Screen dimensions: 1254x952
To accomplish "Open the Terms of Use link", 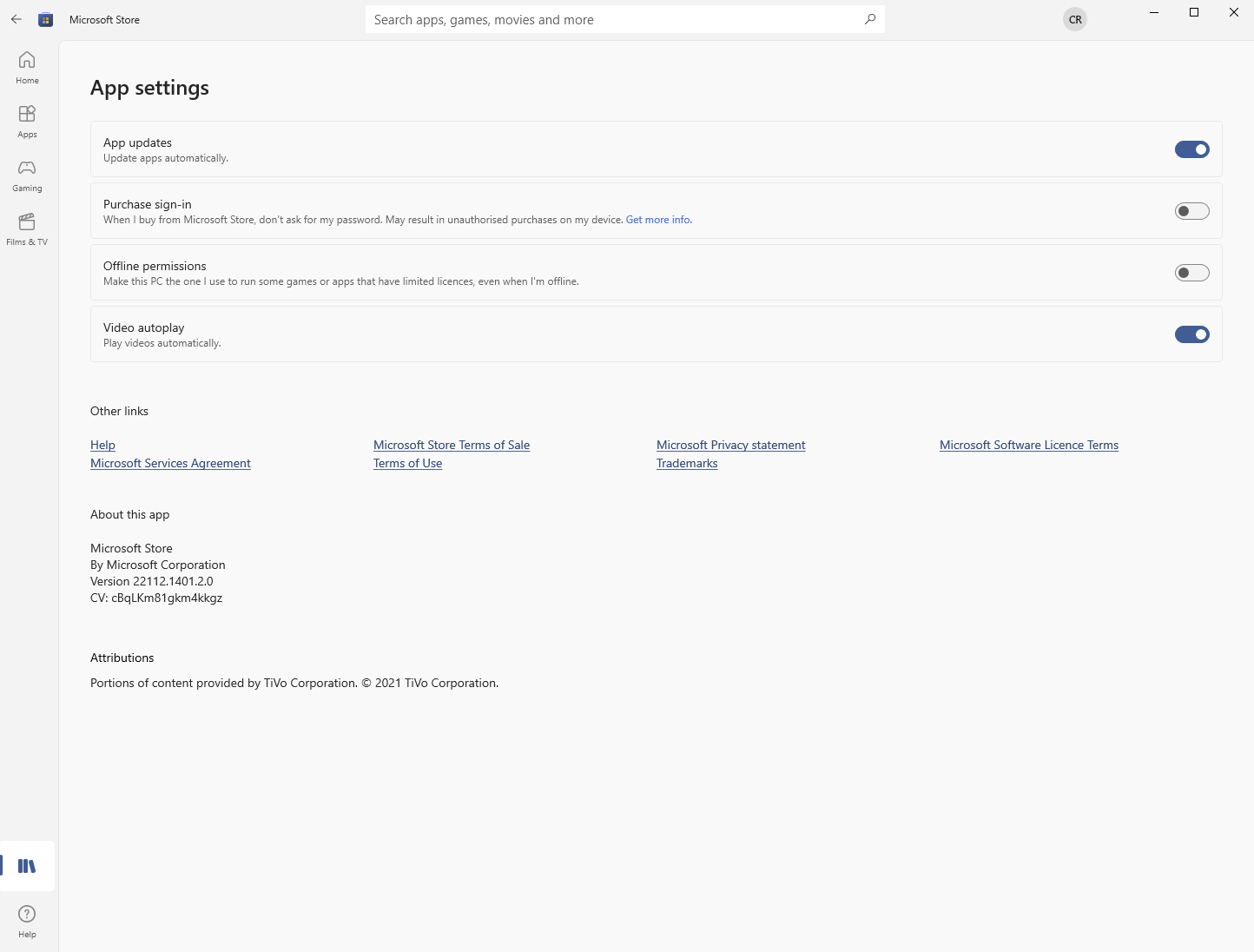I will (x=407, y=463).
